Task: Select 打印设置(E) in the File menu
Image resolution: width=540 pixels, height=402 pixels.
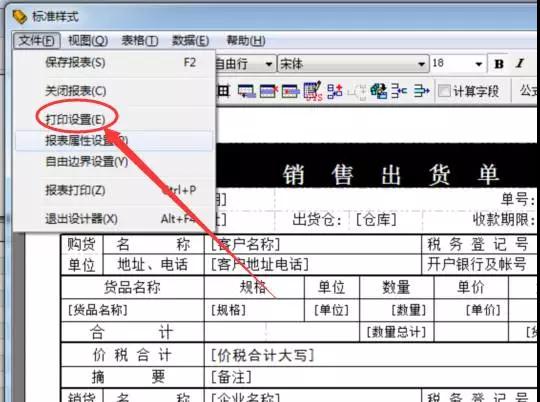Action: pyautogui.click(x=75, y=120)
